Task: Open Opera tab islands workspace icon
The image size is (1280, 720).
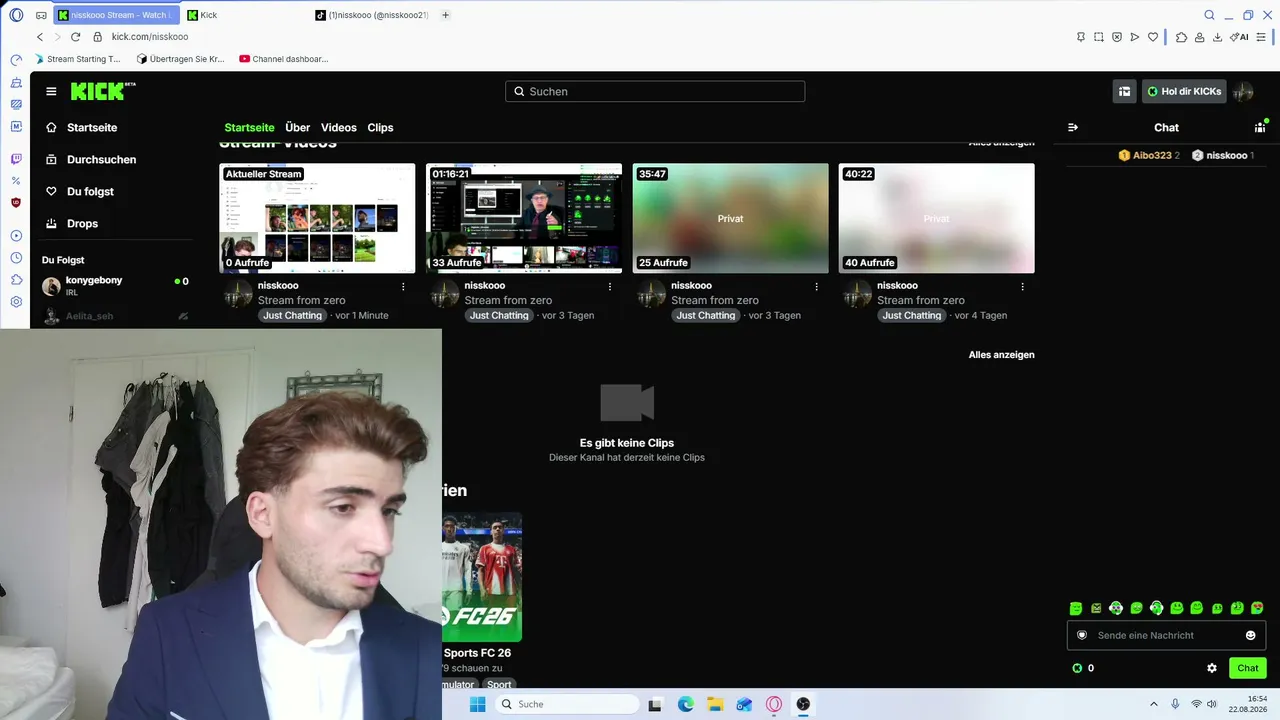Action: tap(41, 15)
